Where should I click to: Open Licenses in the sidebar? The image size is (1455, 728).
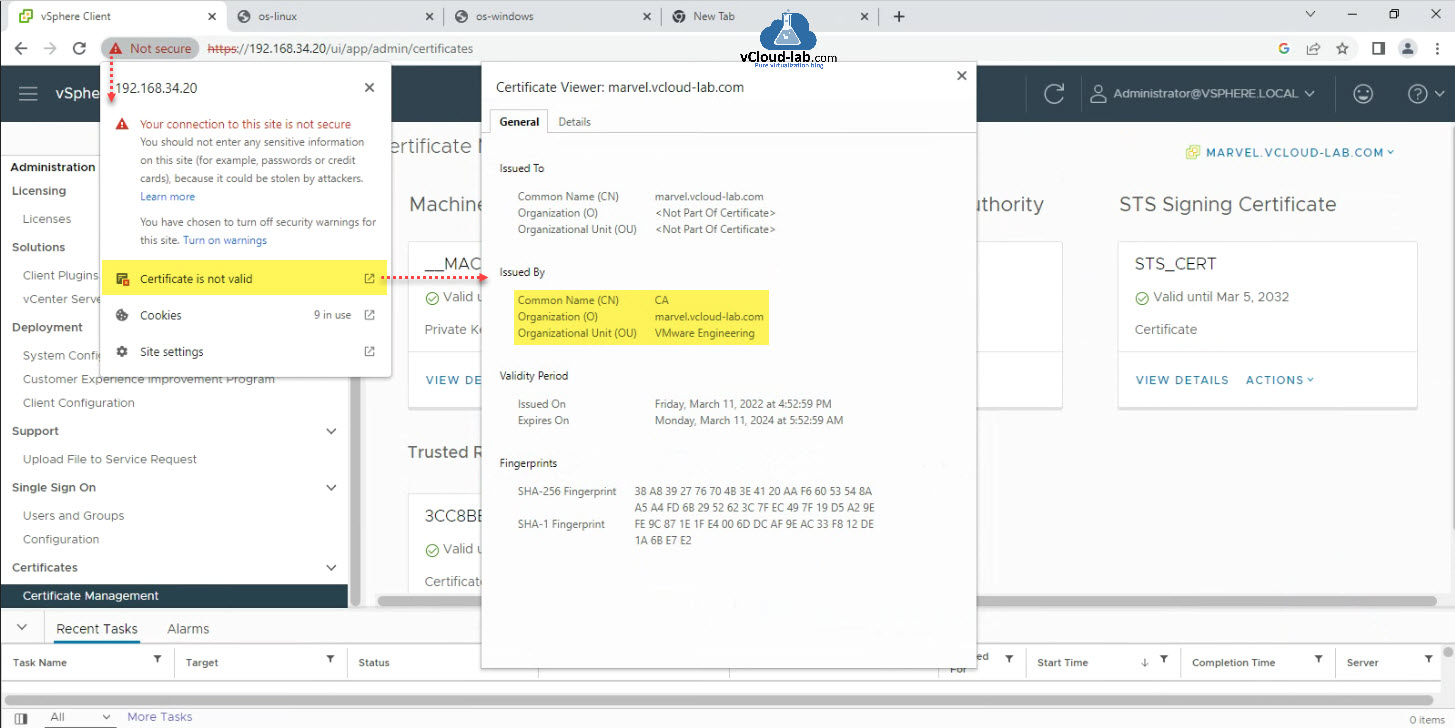click(47, 219)
